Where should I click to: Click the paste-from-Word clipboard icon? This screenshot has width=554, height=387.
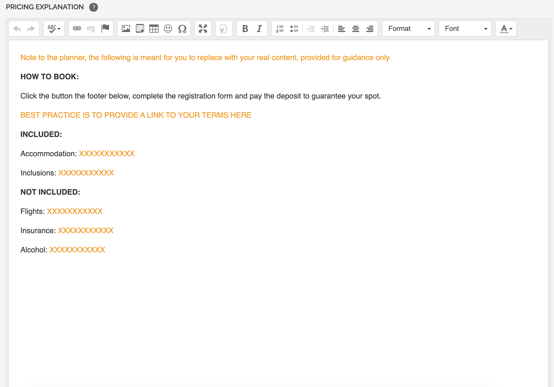click(224, 29)
